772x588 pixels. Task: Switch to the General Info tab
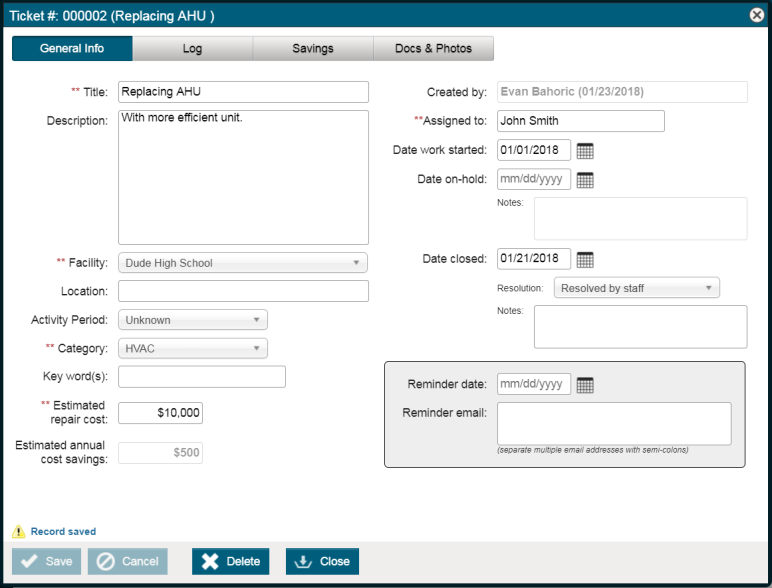tap(72, 48)
